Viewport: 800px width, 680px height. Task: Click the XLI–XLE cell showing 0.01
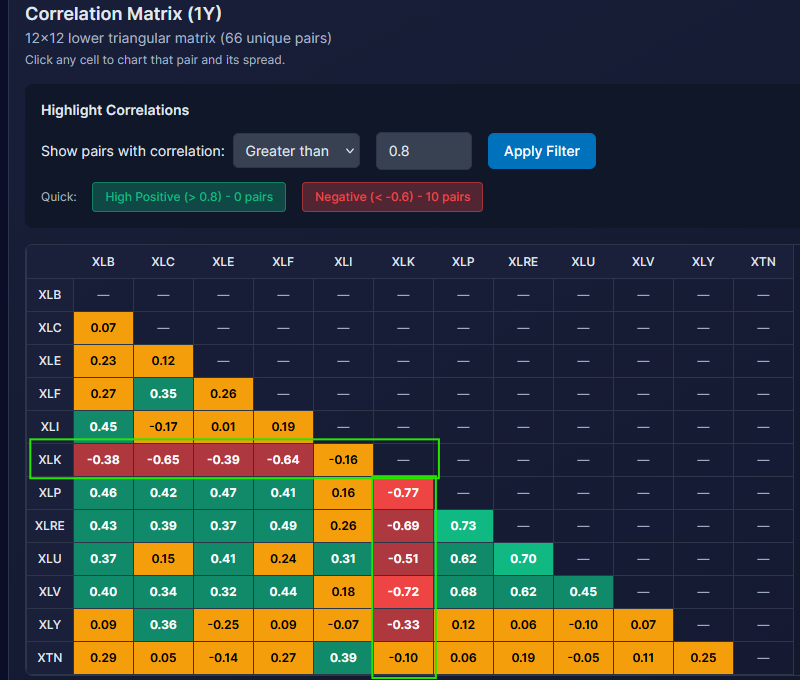(x=223, y=427)
